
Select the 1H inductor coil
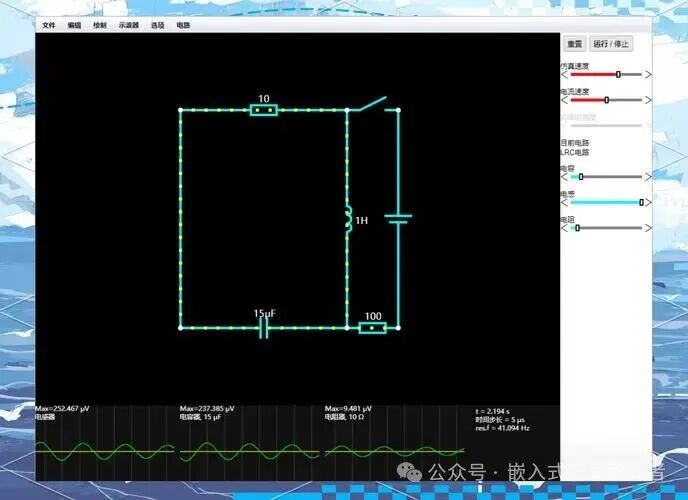[x=348, y=219]
